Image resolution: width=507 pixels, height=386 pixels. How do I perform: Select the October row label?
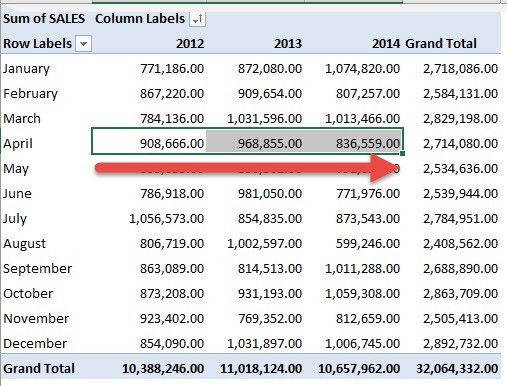pyautogui.click(x=28, y=294)
